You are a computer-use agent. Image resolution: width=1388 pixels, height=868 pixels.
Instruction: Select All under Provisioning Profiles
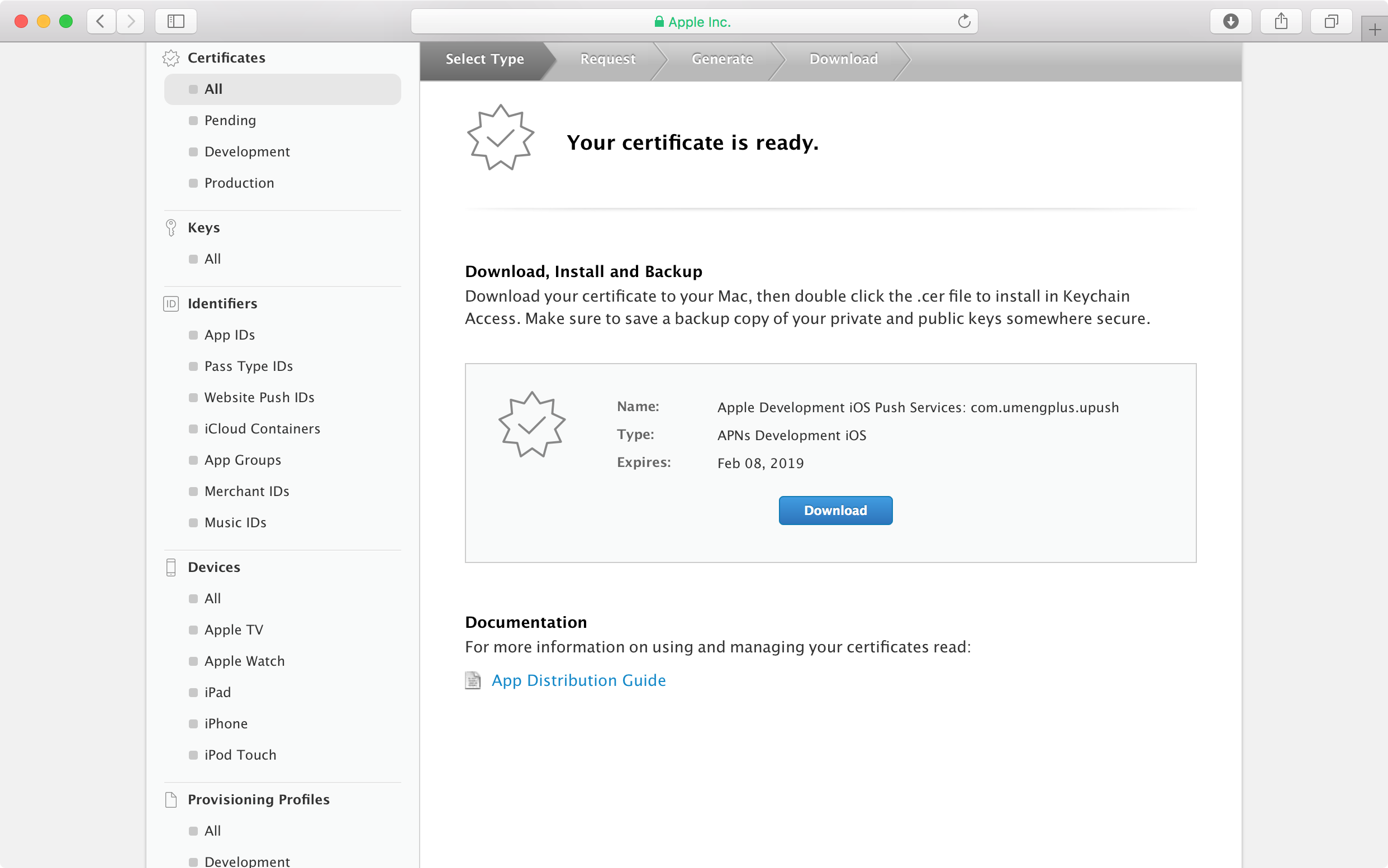point(212,831)
